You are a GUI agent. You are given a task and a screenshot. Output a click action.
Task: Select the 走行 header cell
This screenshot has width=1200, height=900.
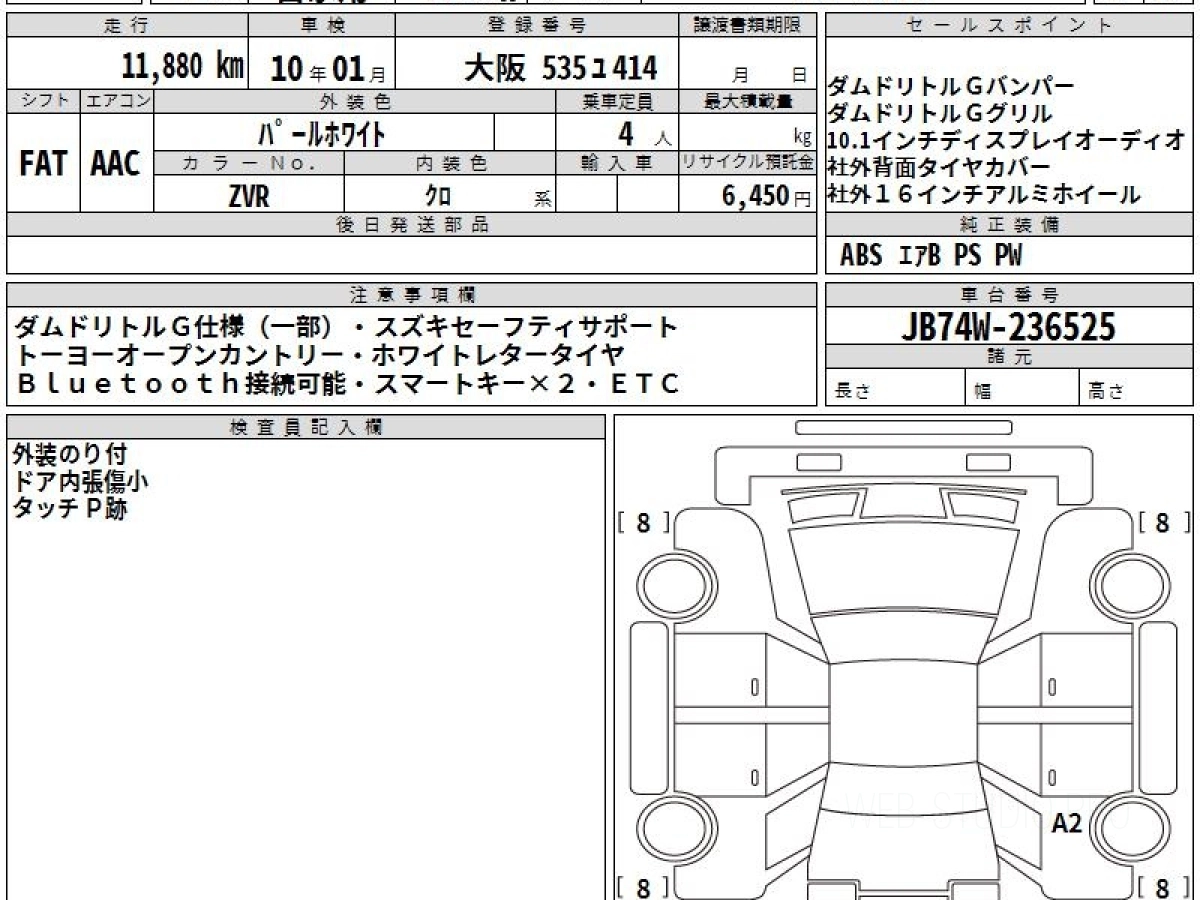pyautogui.click(x=127, y=26)
